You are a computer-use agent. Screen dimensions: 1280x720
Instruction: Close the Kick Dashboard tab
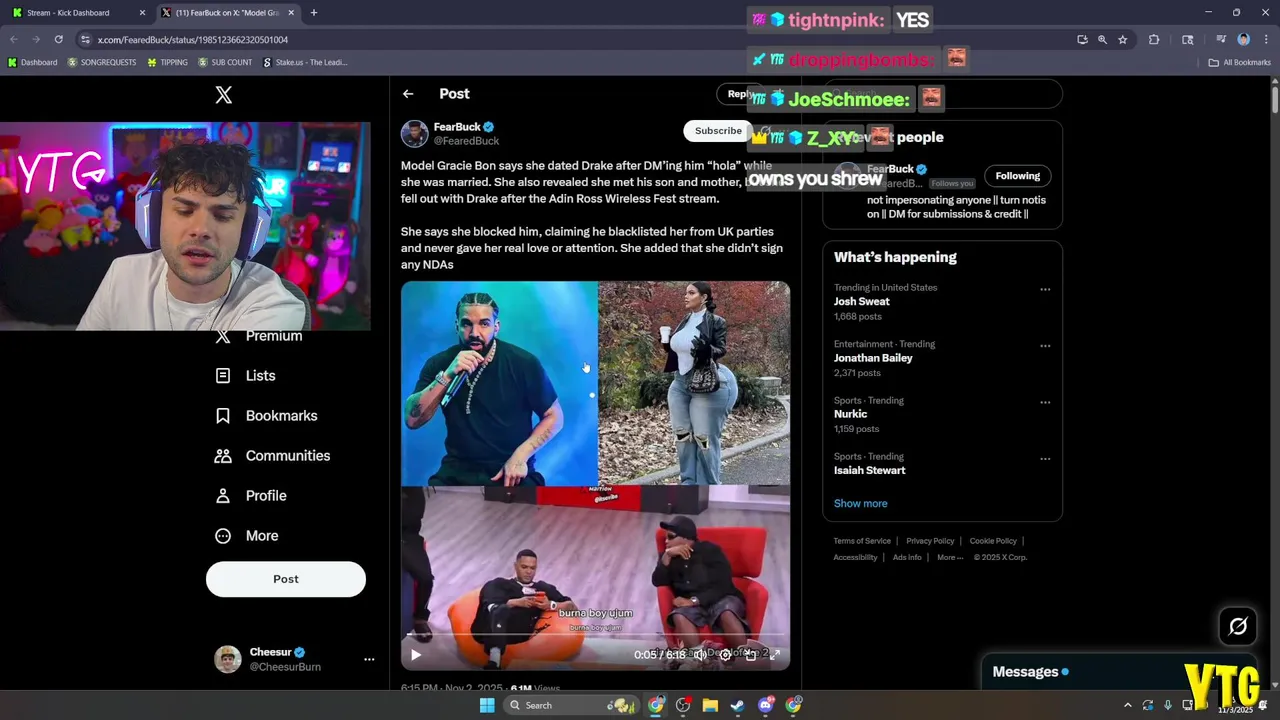[141, 13]
